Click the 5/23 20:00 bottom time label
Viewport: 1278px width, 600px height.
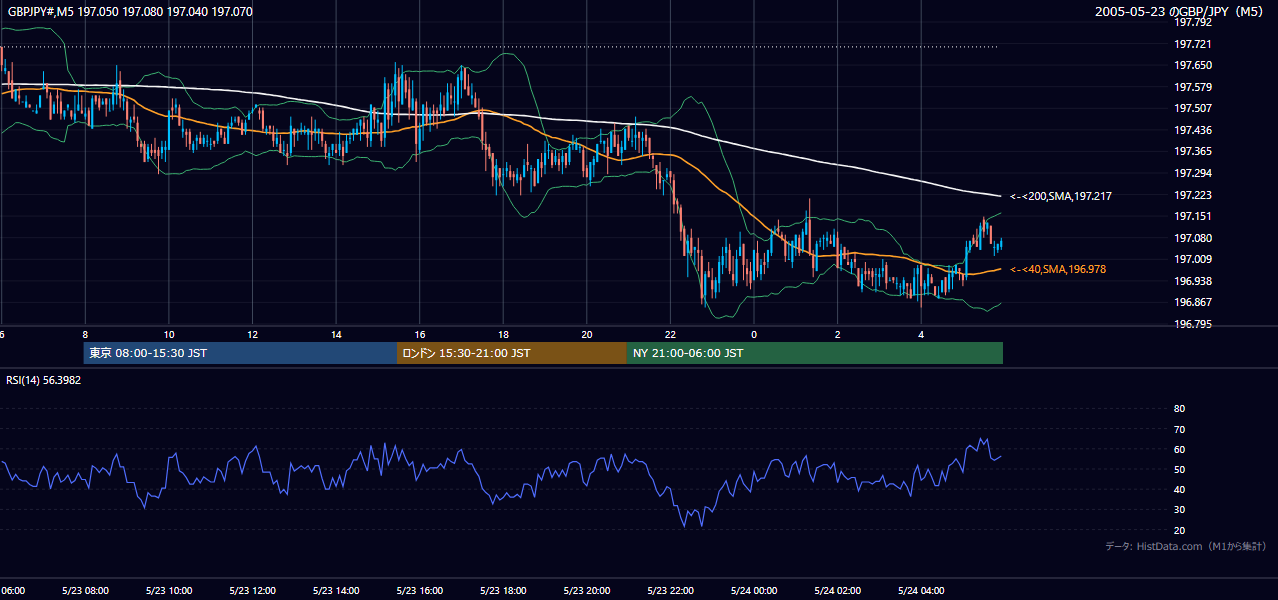[587, 590]
